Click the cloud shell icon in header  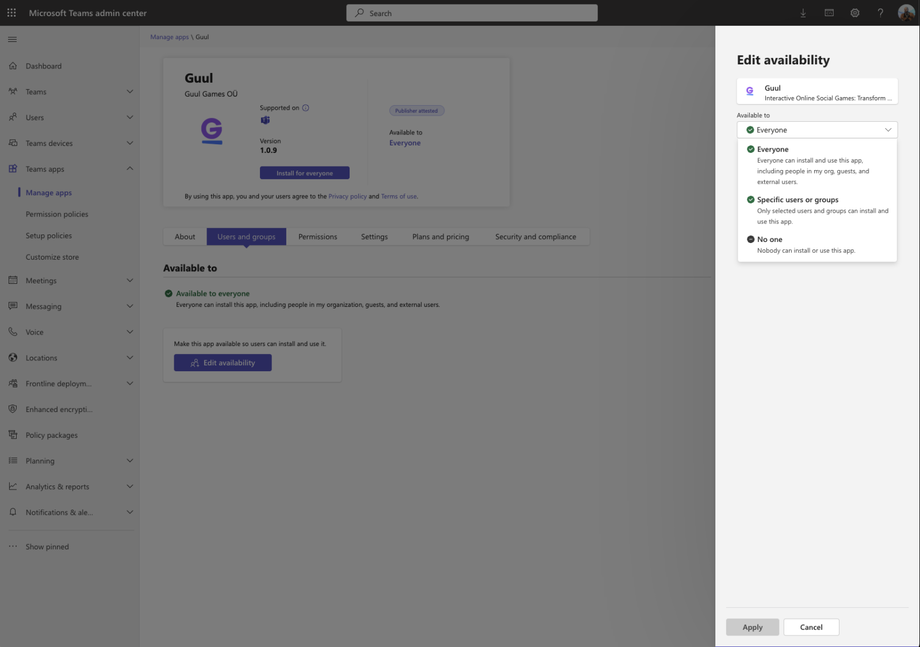[829, 13]
